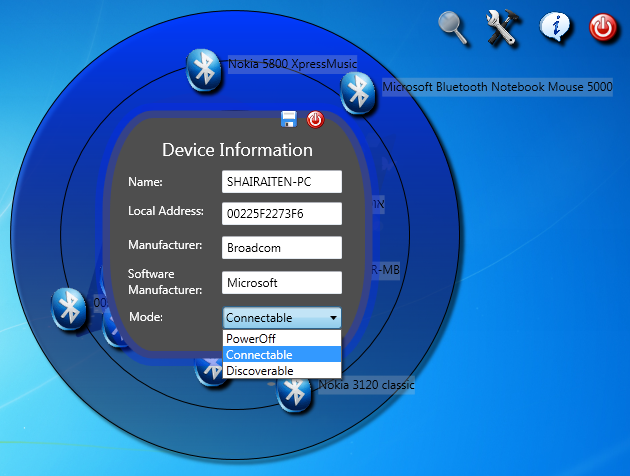This screenshot has height=476, width=630.
Task: Choose PowerOff from the Mode list
Action: 282,339
